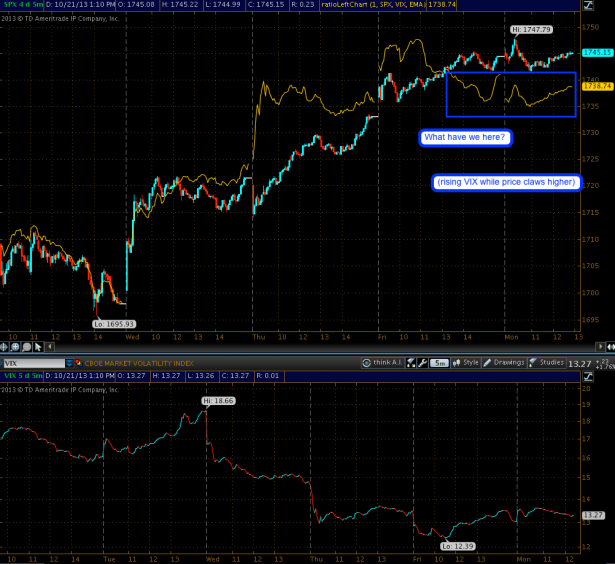Open the Studies menu

tap(547, 363)
